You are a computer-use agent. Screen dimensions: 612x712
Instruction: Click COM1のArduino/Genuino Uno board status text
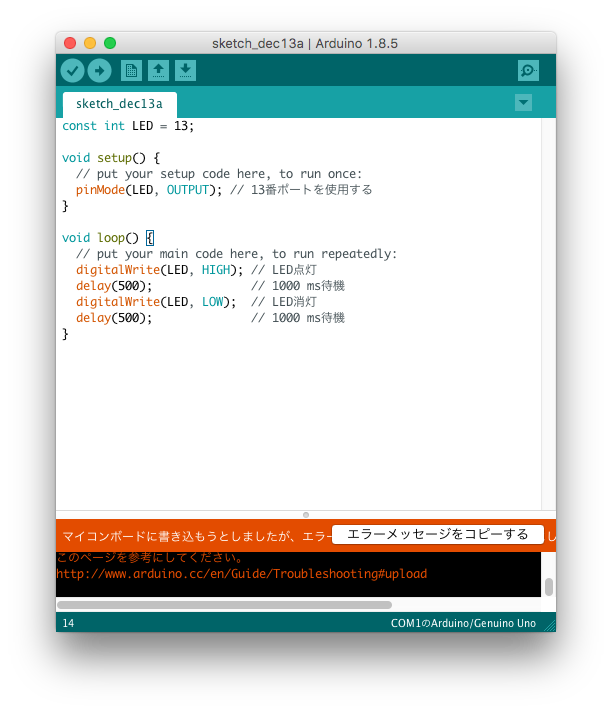(x=463, y=623)
